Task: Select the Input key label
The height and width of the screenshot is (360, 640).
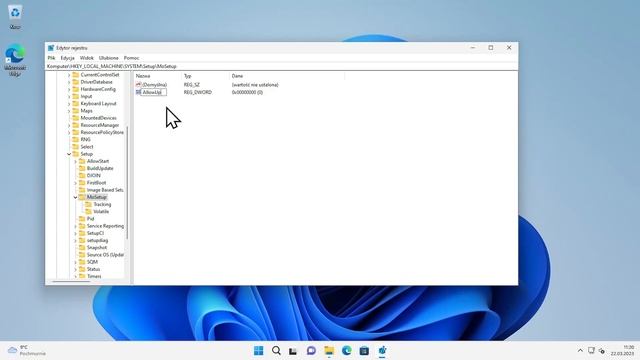Action: coord(86,96)
